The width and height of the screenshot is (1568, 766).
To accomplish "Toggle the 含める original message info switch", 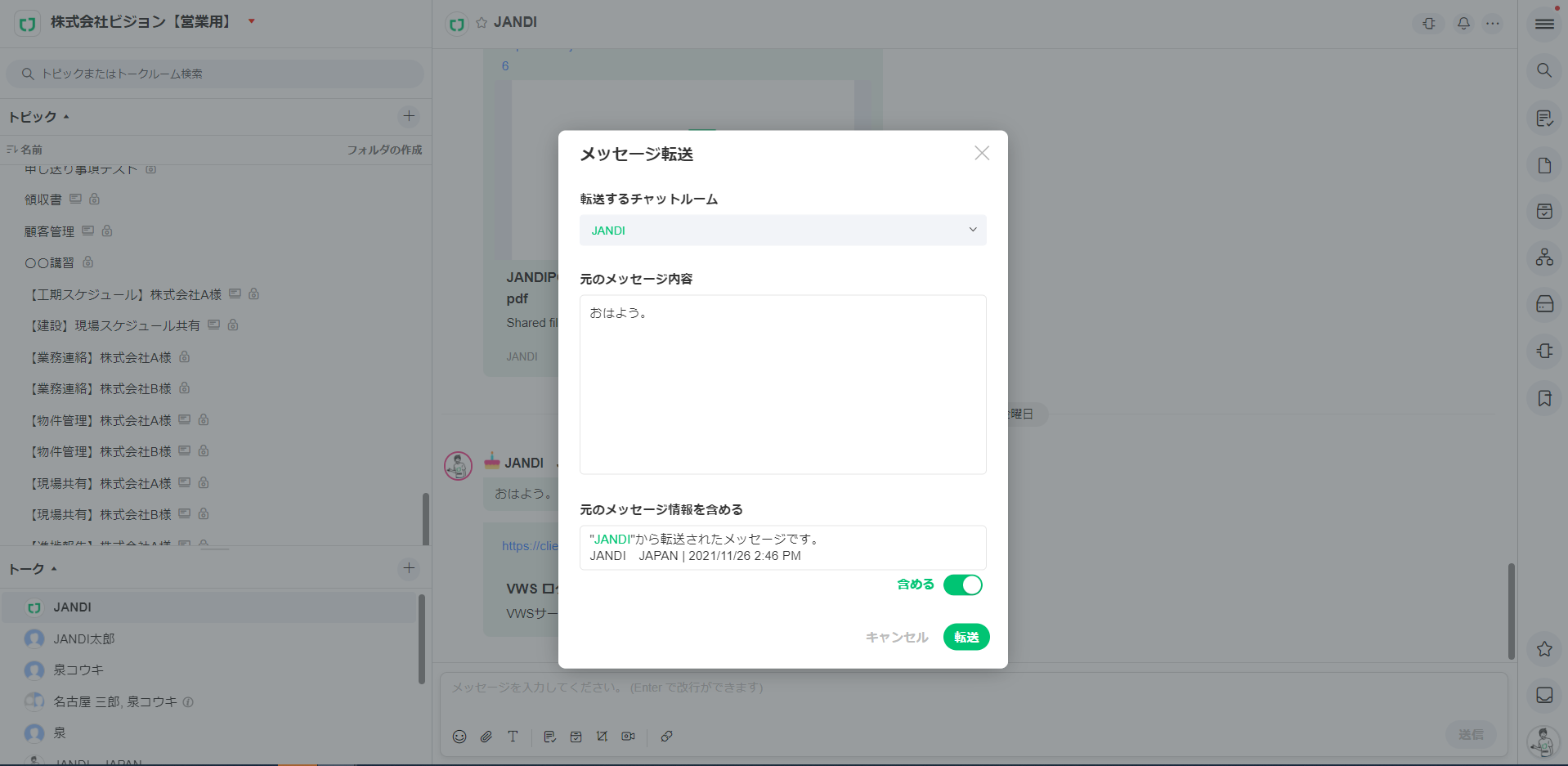I will pyautogui.click(x=962, y=585).
